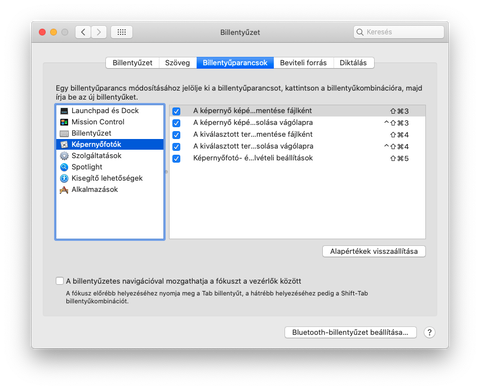The image size is (480, 390).
Task: Go forward with the right arrow button
Action: (99, 32)
